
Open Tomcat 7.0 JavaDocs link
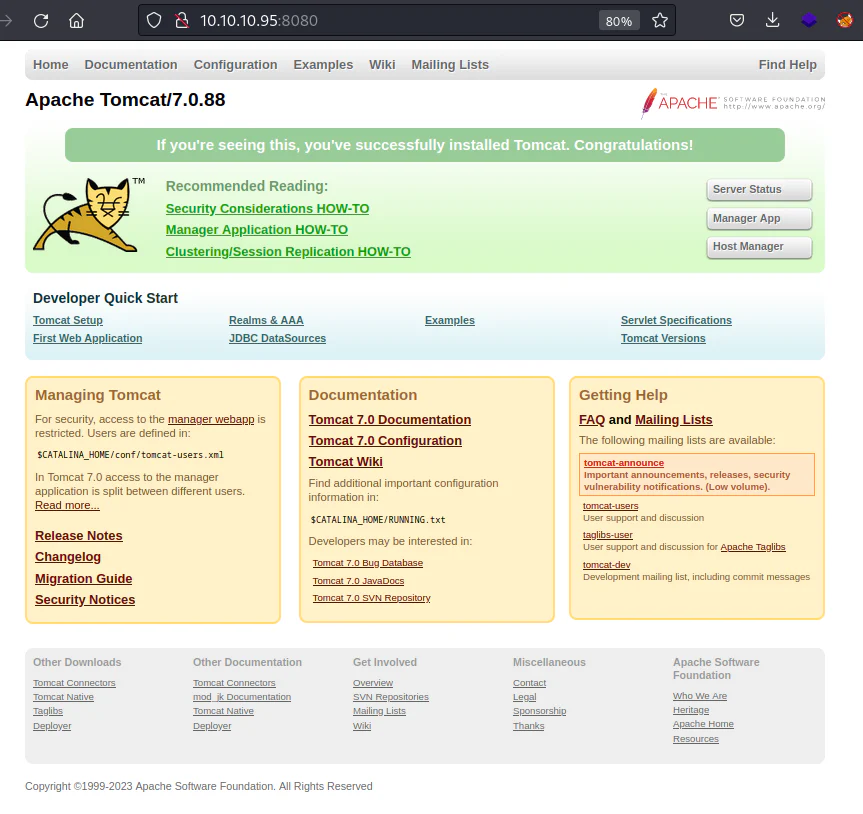[358, 581]
